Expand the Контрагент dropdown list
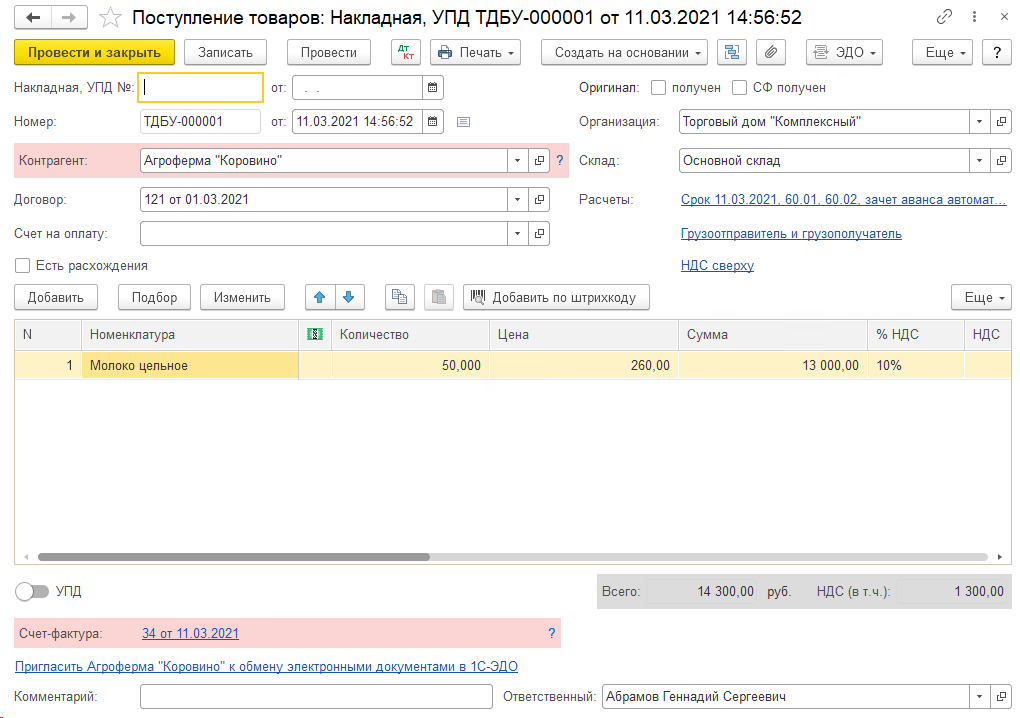1020x718 pixels. click(x=517, y=160)
